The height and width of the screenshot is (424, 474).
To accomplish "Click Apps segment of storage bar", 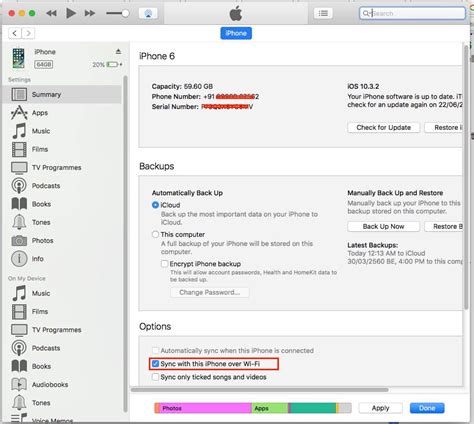I will pos(270,408).
